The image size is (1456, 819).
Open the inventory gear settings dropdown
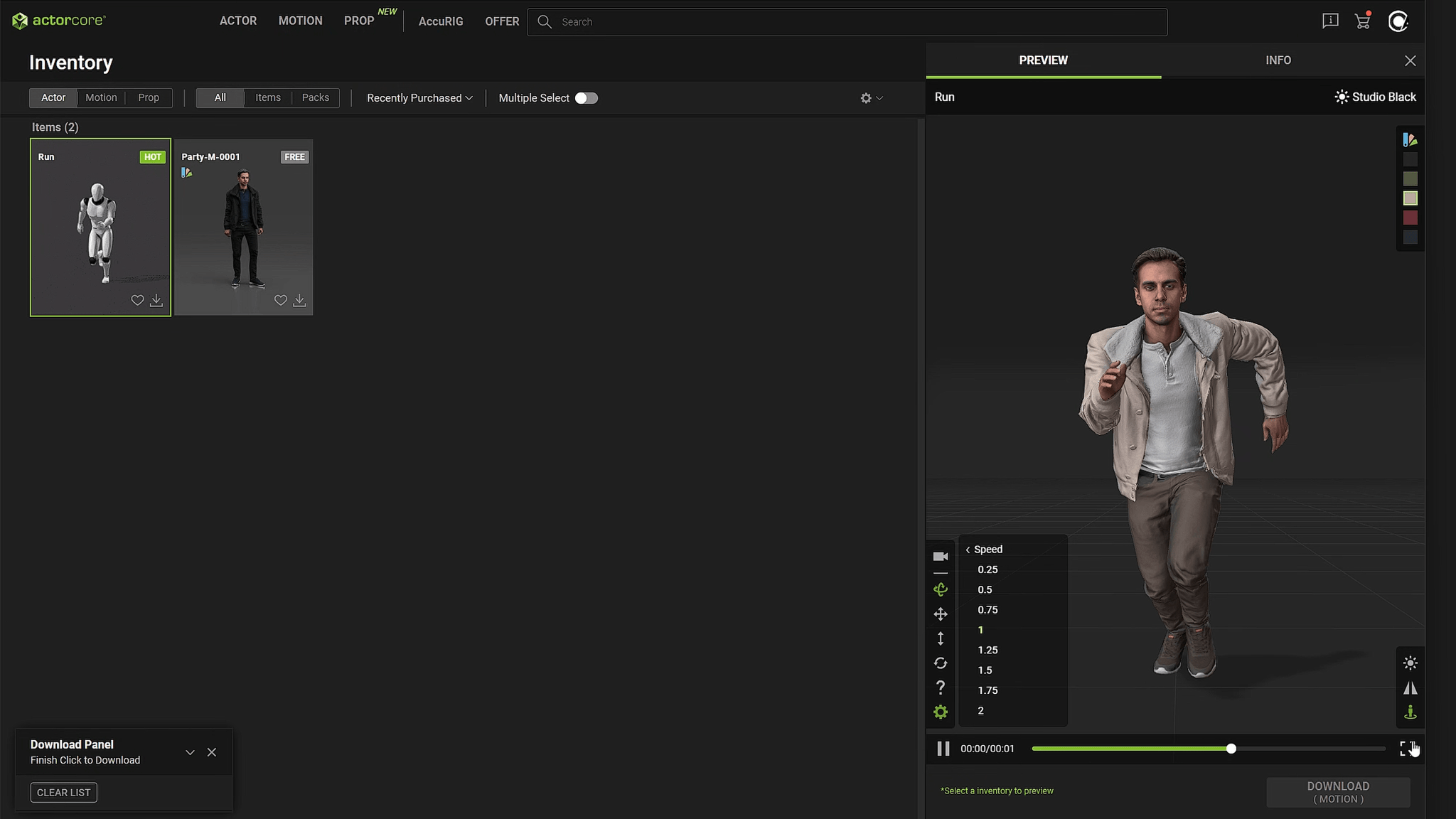[872, 98]
